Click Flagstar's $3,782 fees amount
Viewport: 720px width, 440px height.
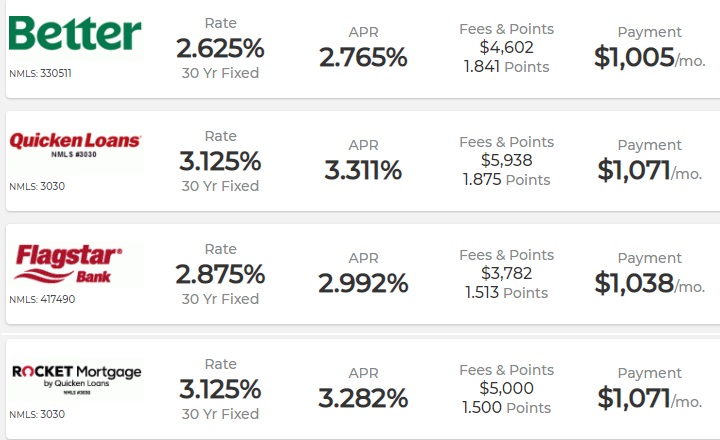506,273
